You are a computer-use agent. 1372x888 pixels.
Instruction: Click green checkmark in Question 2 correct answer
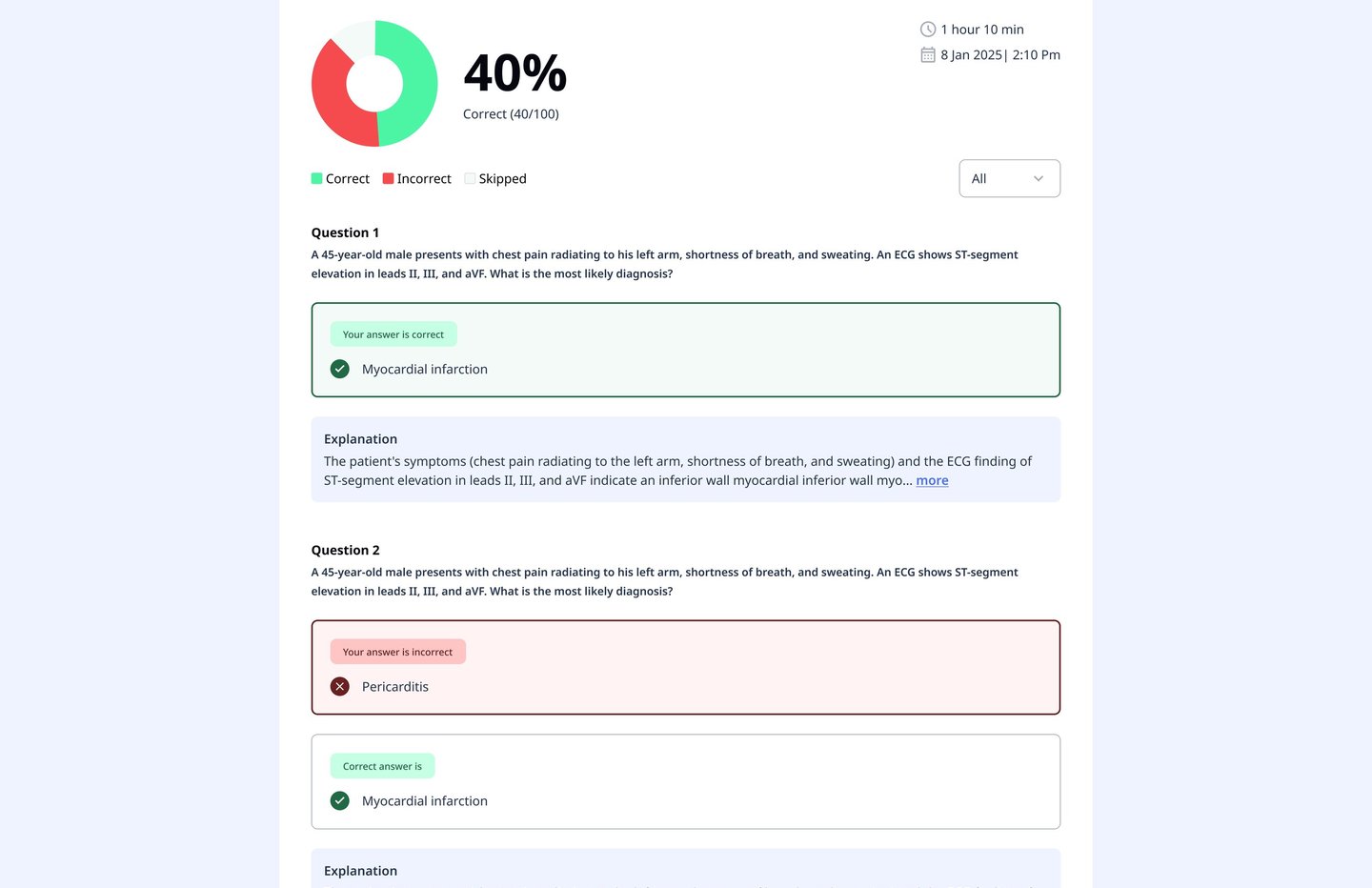[x=339, y=801]
